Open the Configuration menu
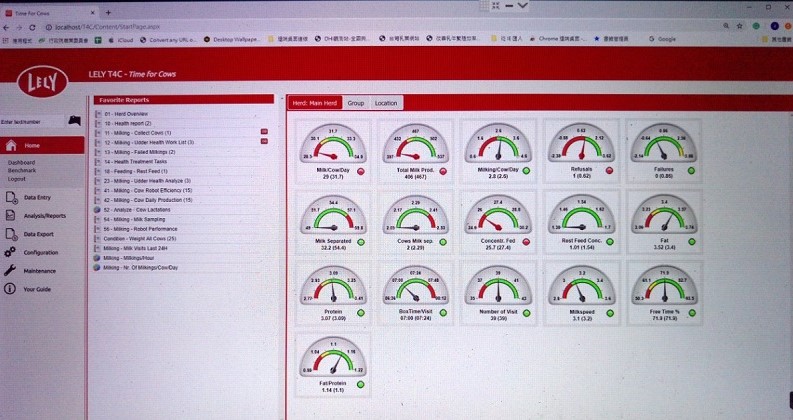The image size is (793, 420). (x=40, y=253)
